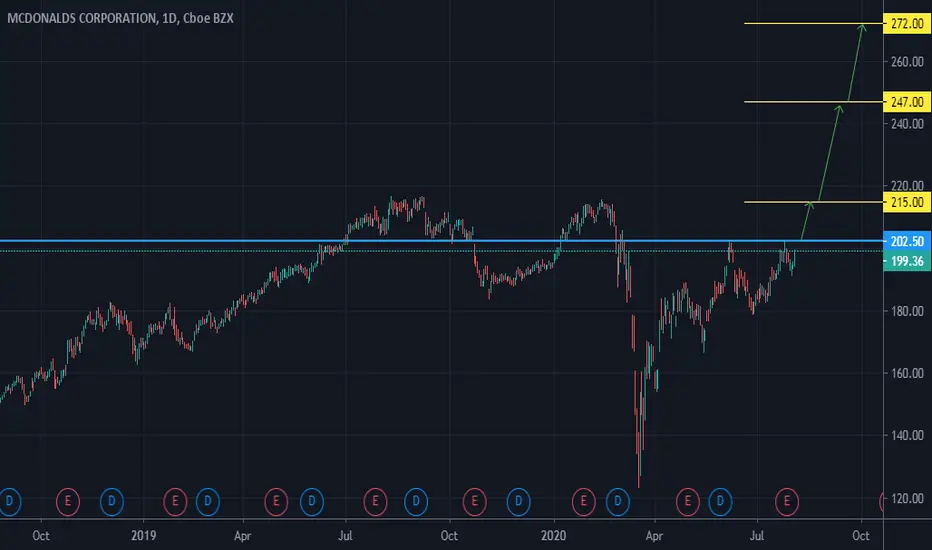
Task: Open the earnings marker for late July 2019
Action: [375, 502]
